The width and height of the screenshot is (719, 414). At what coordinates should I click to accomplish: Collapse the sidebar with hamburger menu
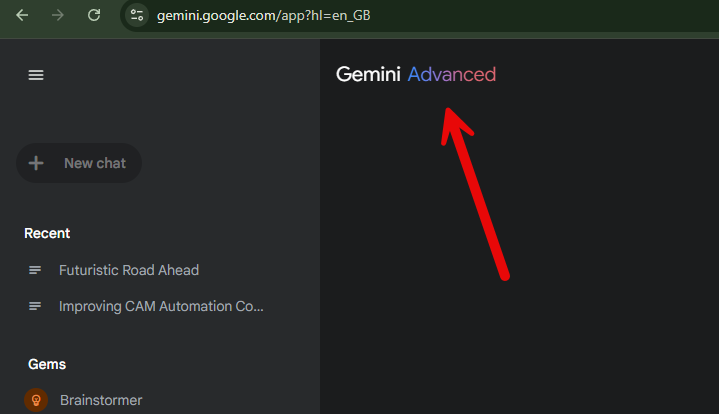click(36, 75)
